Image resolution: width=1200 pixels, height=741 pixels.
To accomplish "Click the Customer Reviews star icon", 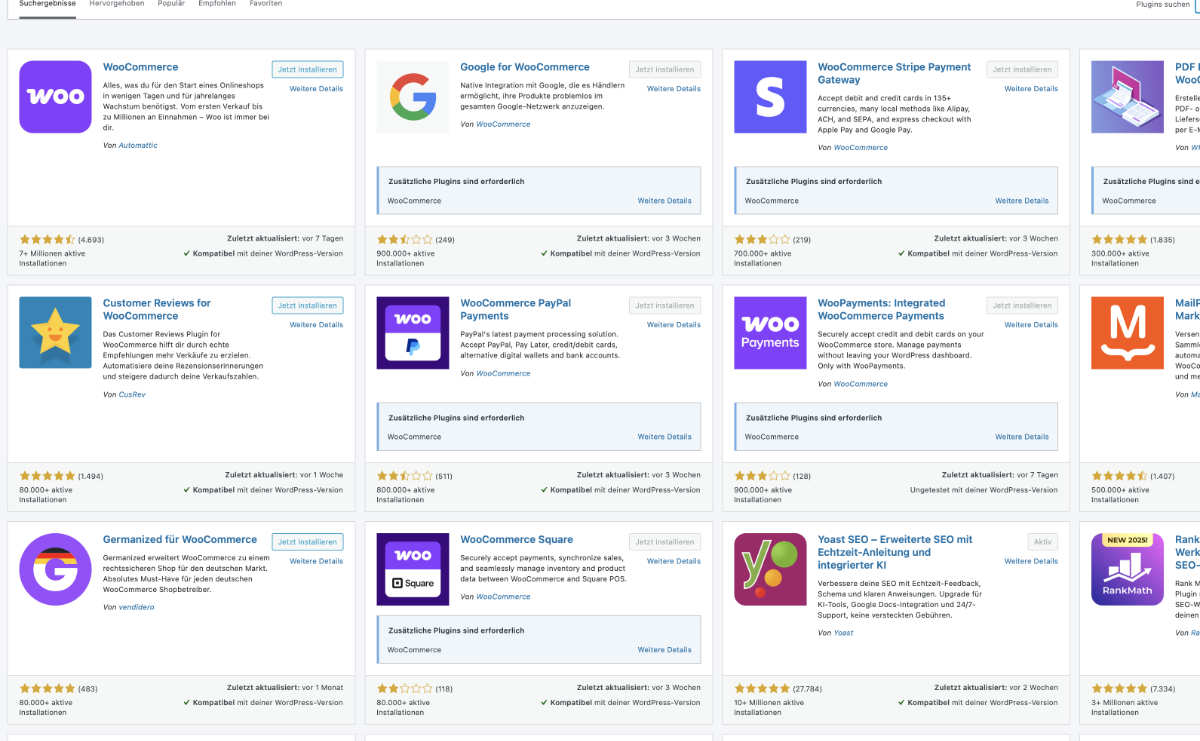I will (x=55, y=333).
